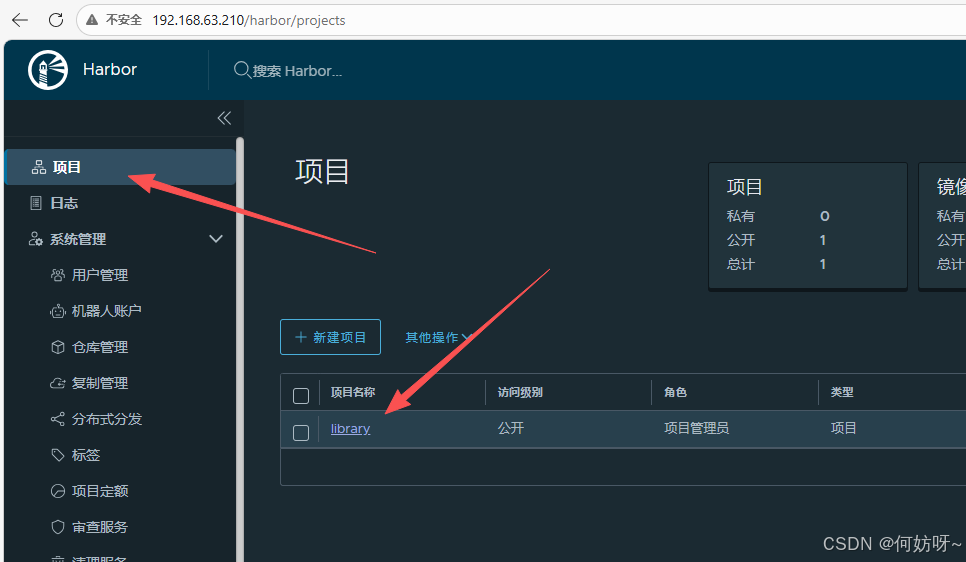Image resolution: width=966 pixels, height=562 pixels.
Task: Click the plus icon in 新建项目
Action: click(301, 337)
